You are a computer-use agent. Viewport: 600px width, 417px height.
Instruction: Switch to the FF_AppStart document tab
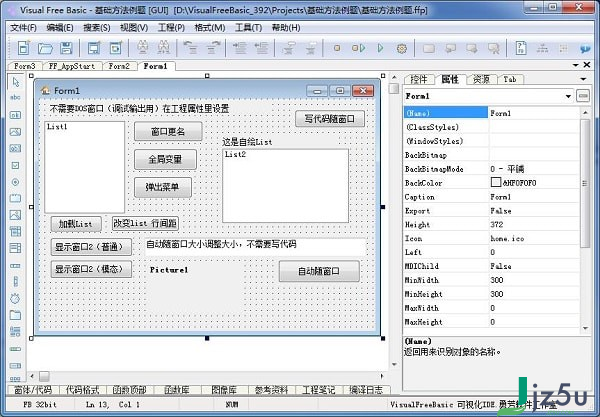[72, 66]
